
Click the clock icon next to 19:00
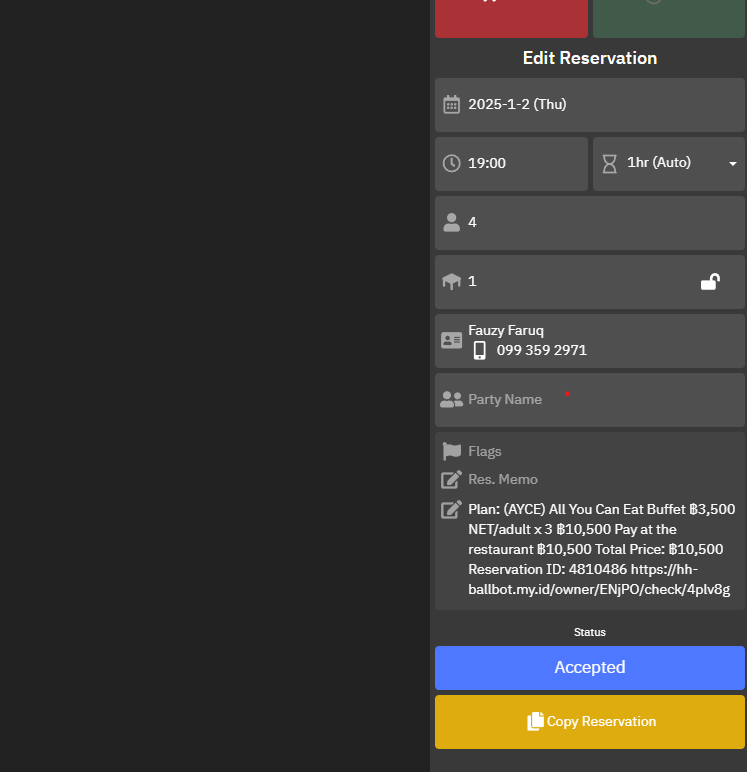[452, 163]
